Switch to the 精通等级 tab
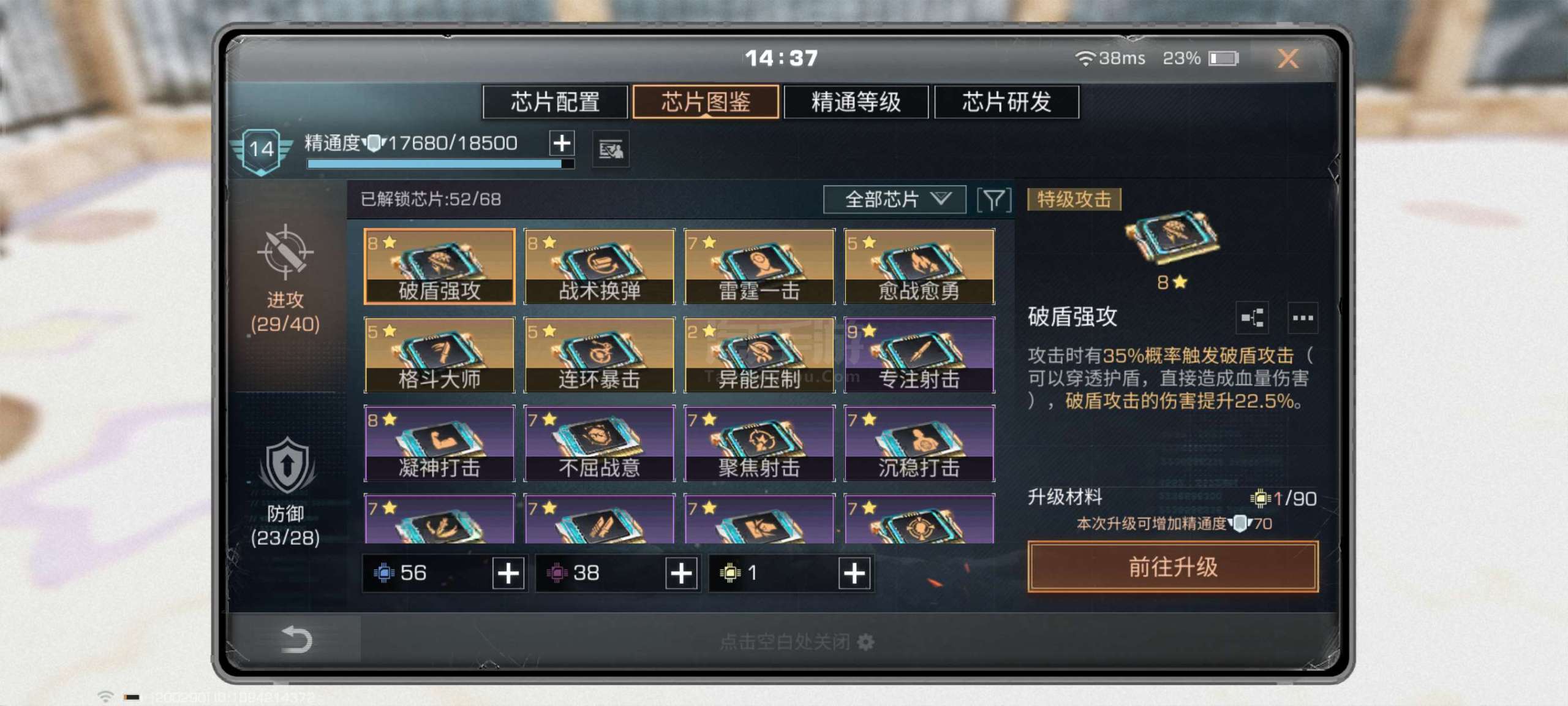Screen dimensions: 1568x706 coord(856,102)
